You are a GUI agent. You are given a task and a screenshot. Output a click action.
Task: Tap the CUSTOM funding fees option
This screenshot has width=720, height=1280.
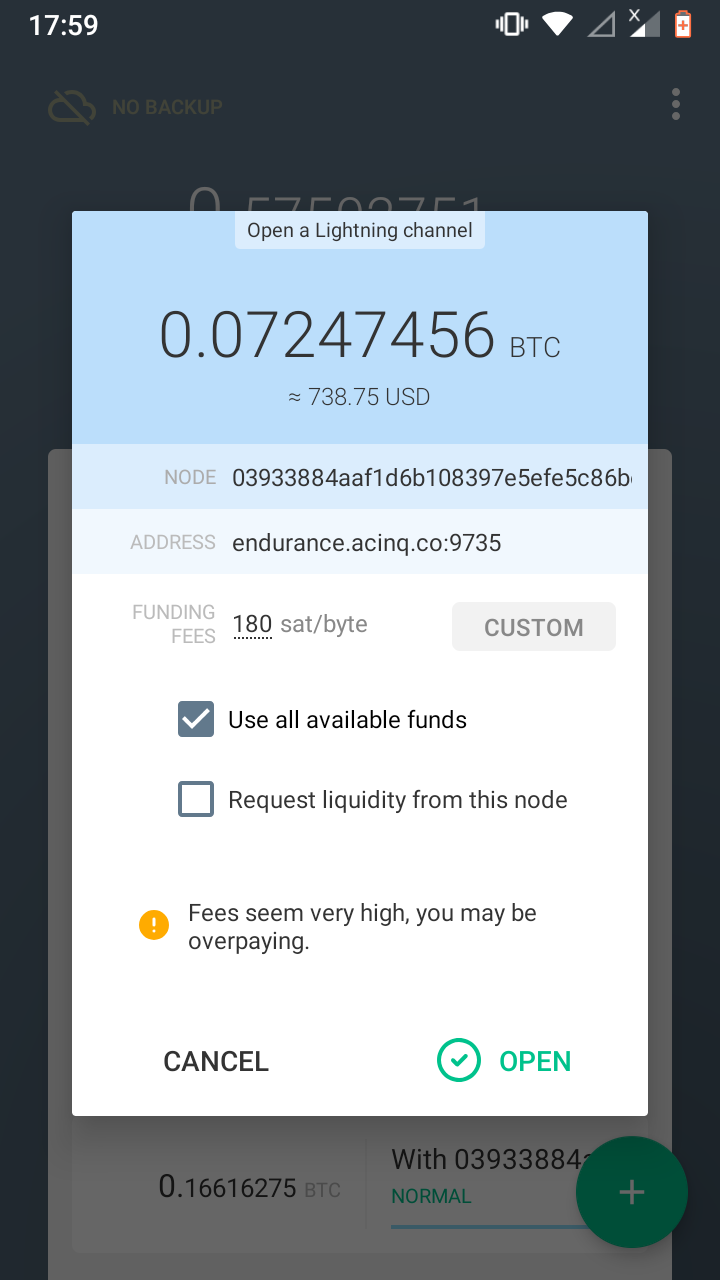tap(533, 627)
